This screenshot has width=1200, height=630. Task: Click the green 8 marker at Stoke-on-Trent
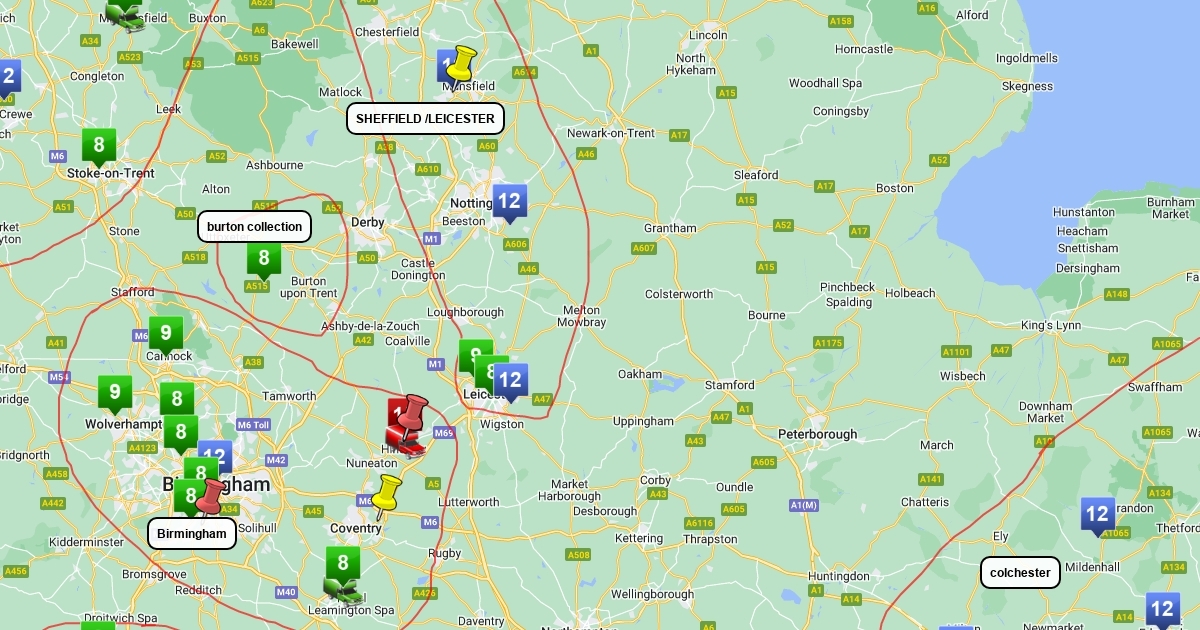pos(99,148)
